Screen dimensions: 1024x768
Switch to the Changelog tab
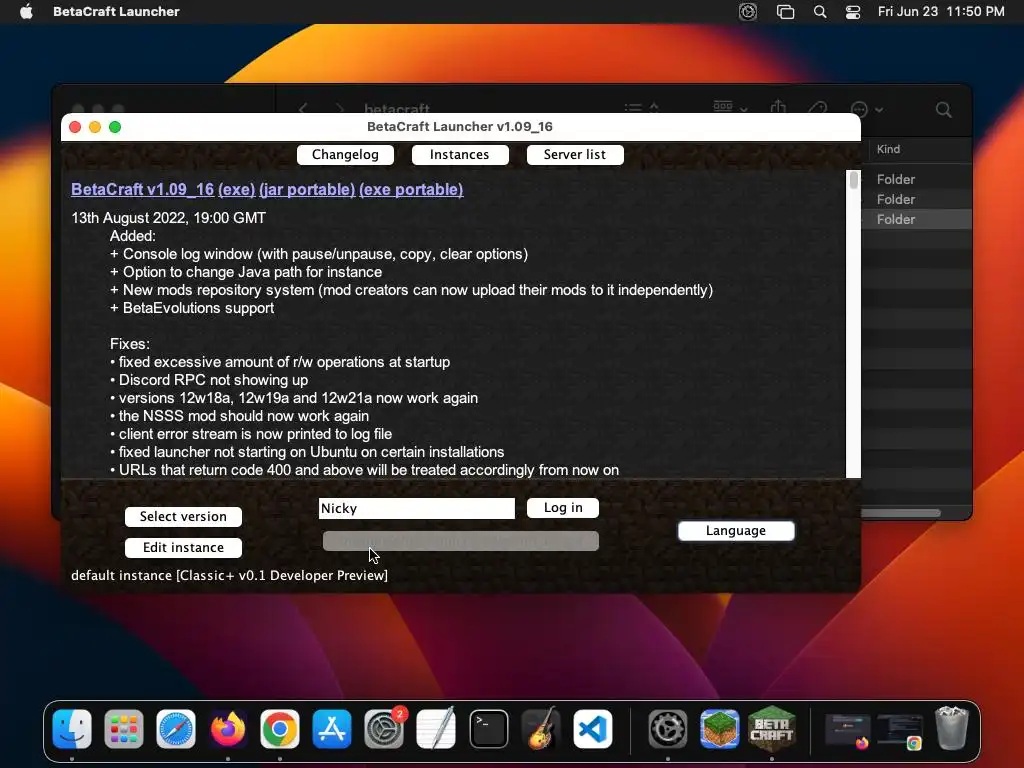coord(345,155)
